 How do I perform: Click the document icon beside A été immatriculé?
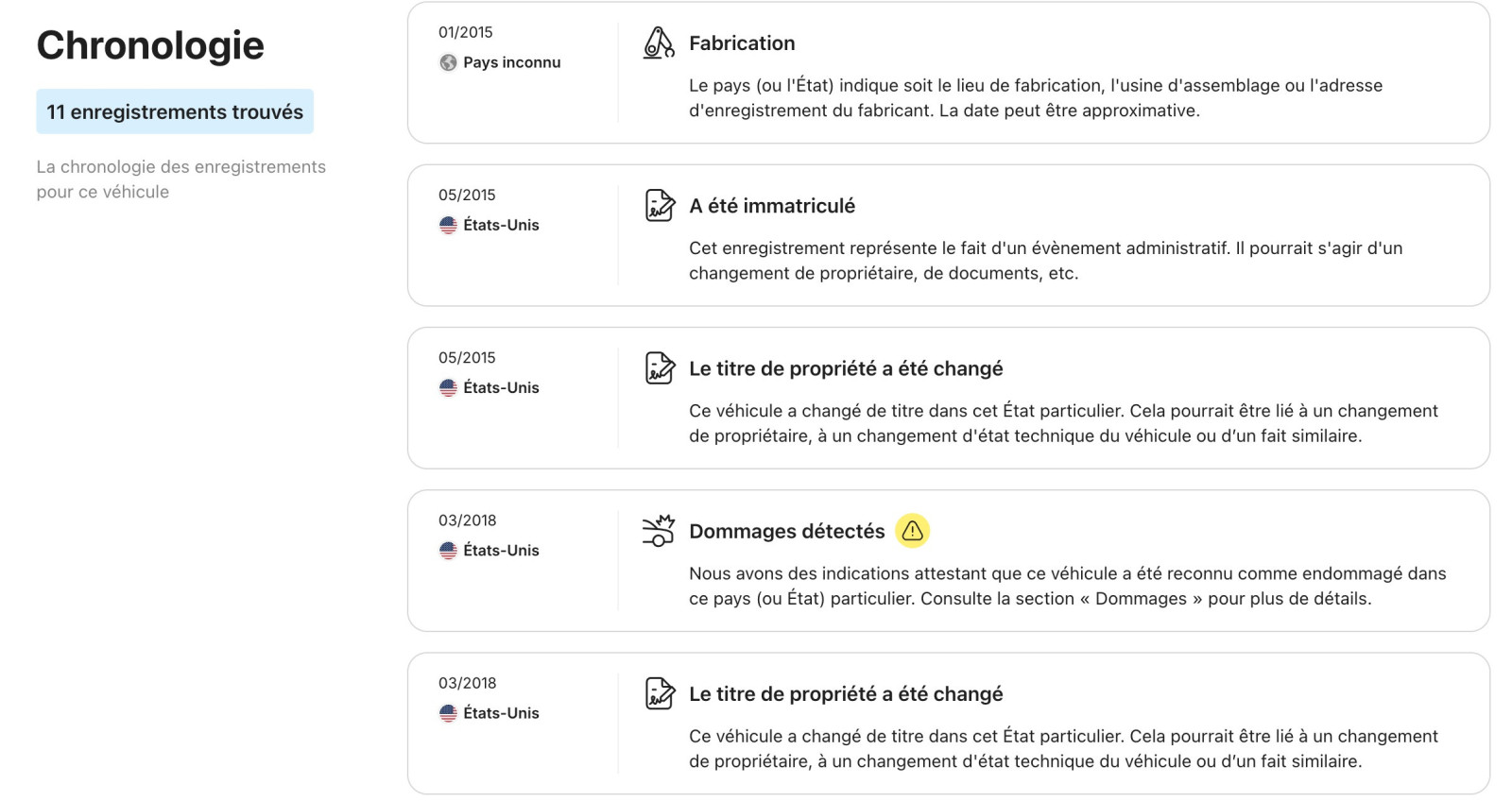[660, 205]
